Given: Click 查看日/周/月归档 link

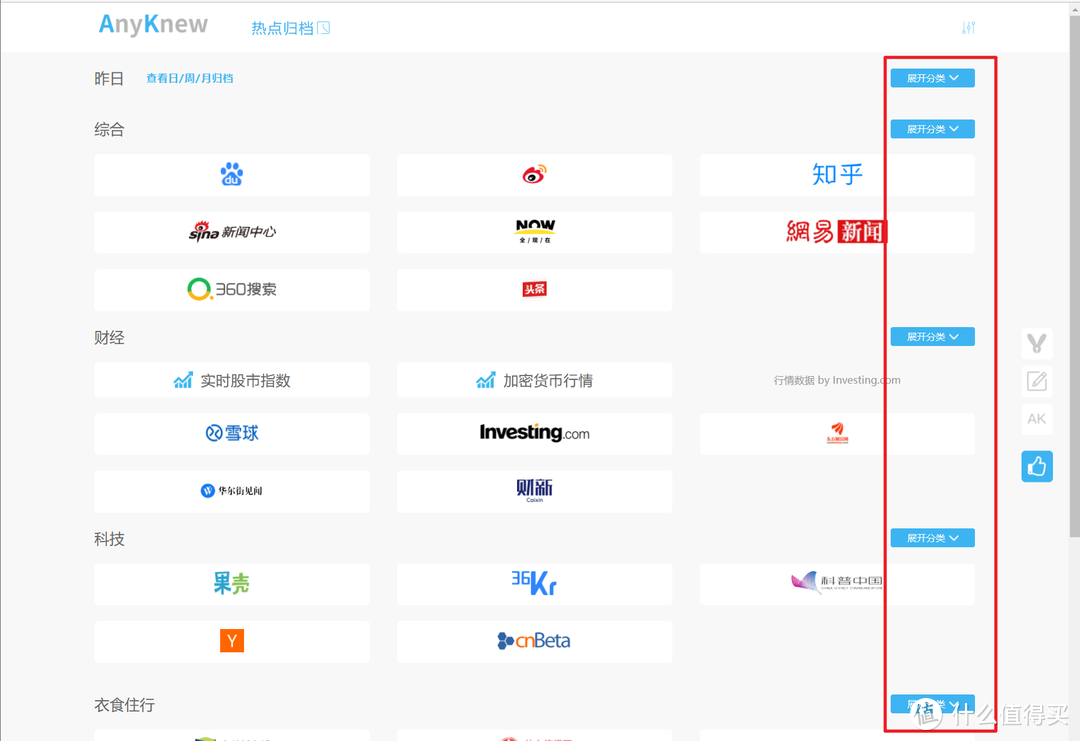Looking at the screenshot, I should 189,79.
